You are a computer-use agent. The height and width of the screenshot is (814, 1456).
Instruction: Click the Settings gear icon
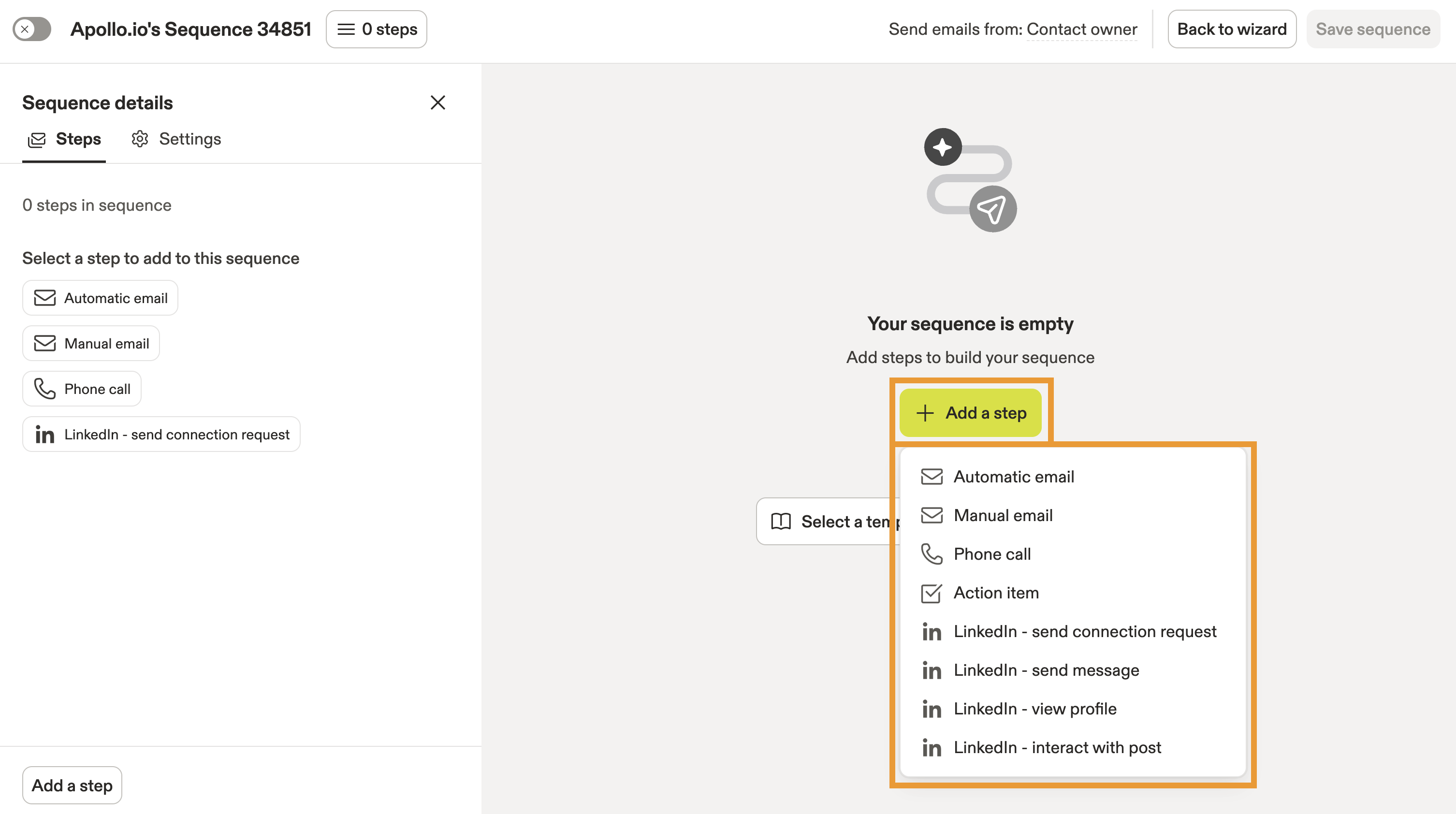[140, 139]
